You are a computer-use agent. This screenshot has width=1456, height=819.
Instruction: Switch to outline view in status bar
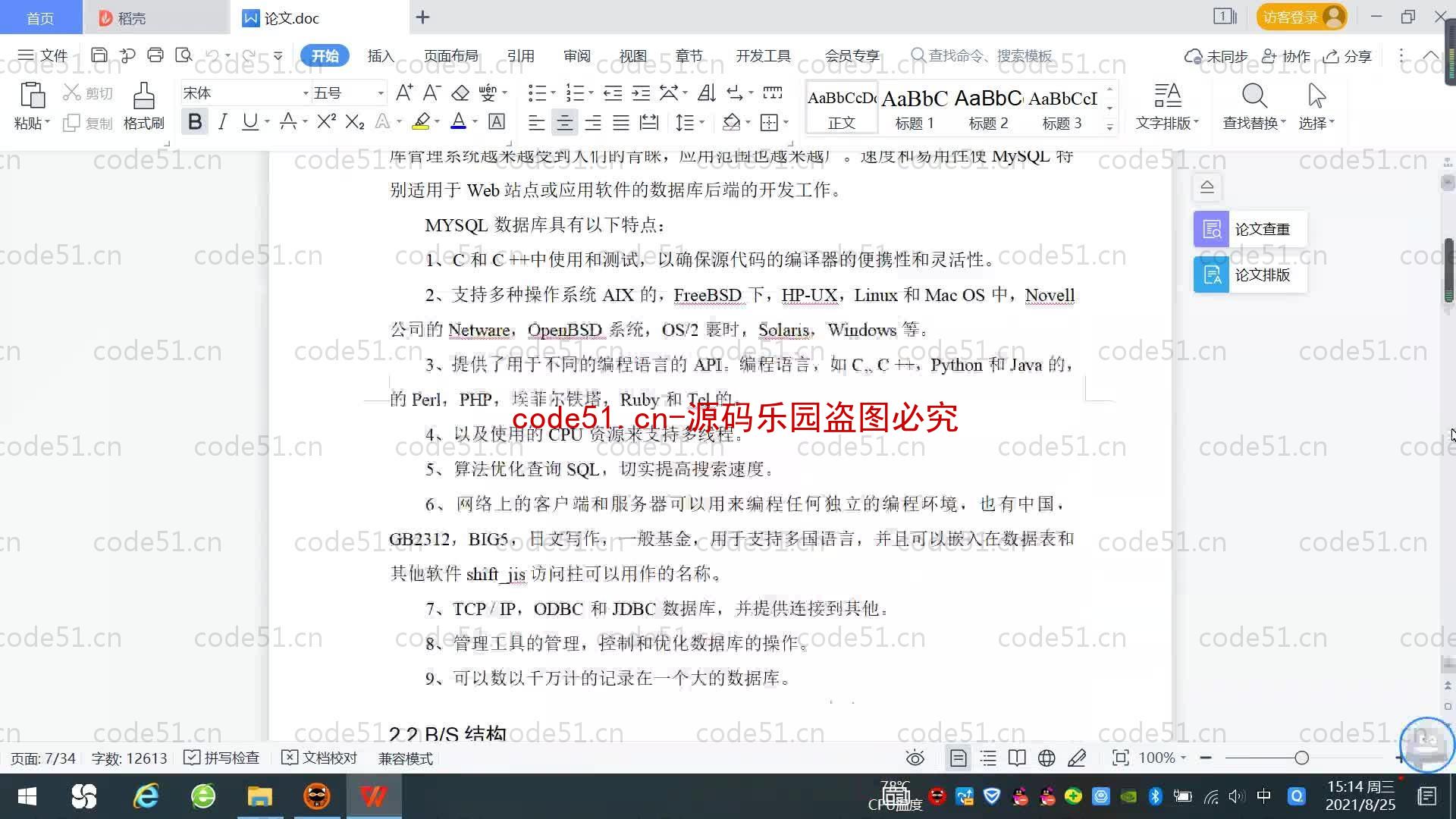click(988, 758)
